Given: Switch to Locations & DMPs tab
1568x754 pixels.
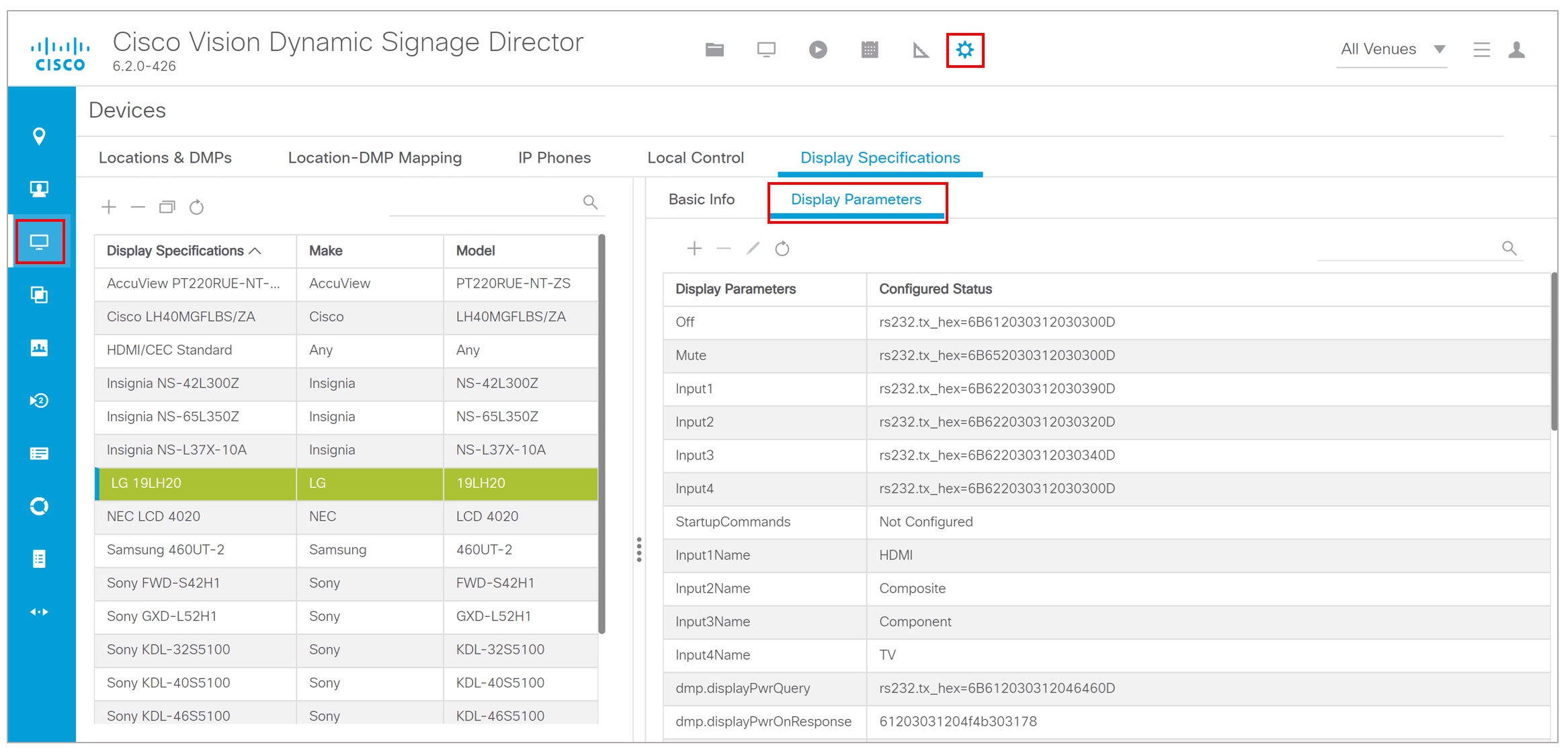Looking at the screenshot, I should pyautogui.click(x=165, y=158).
